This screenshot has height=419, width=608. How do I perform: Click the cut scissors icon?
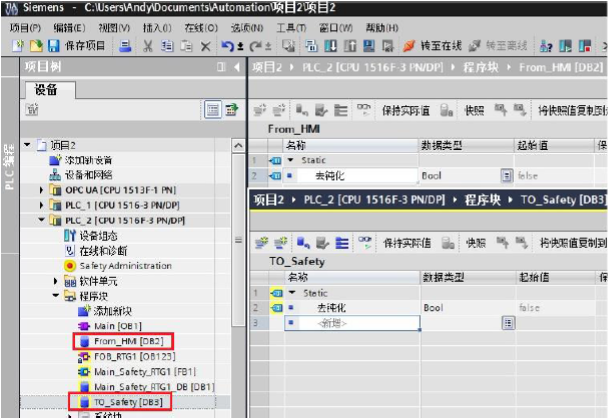[x=147, y=46]
